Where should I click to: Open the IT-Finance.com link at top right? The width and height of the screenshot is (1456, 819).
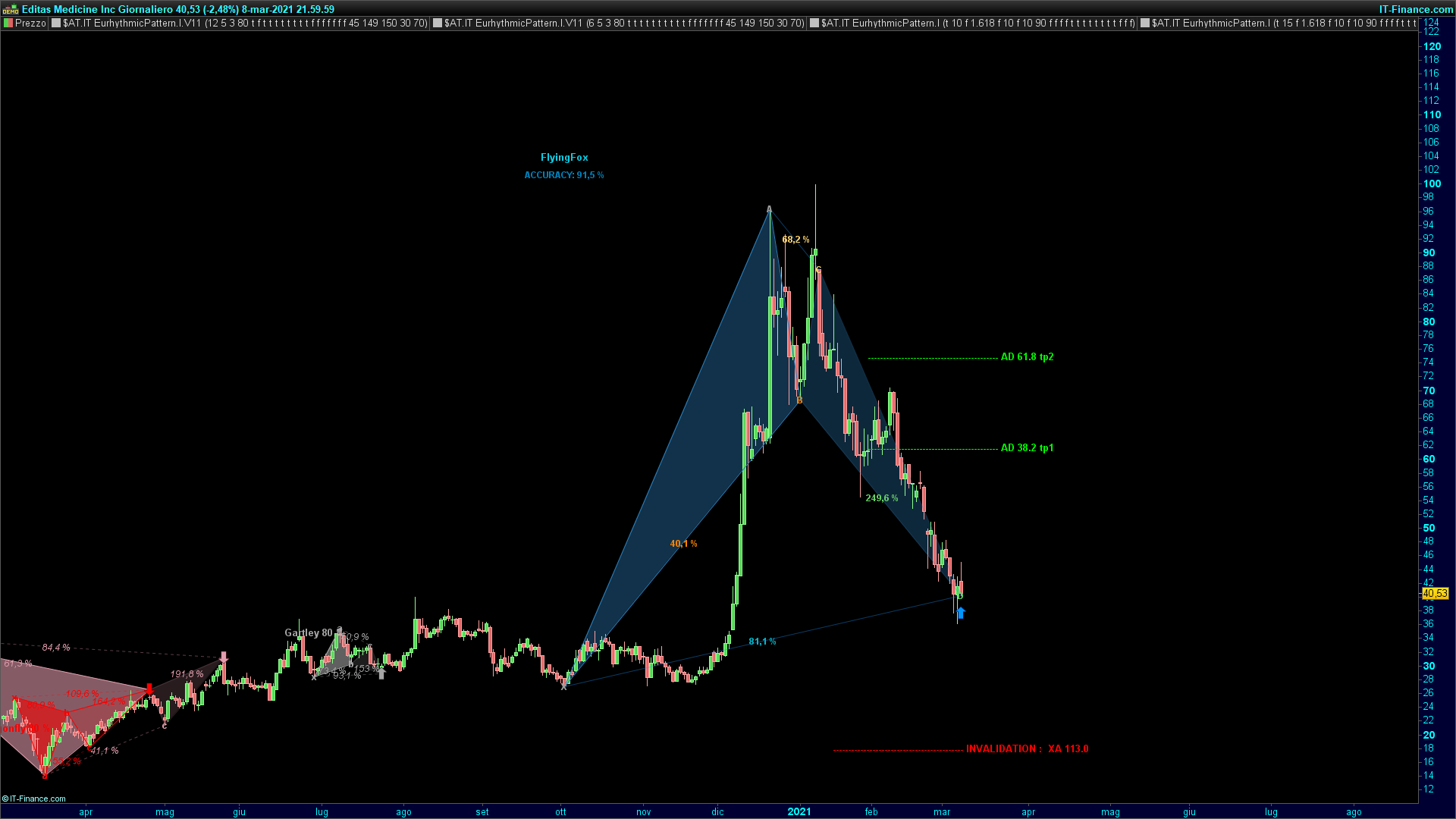click(x=1416, y=9)
